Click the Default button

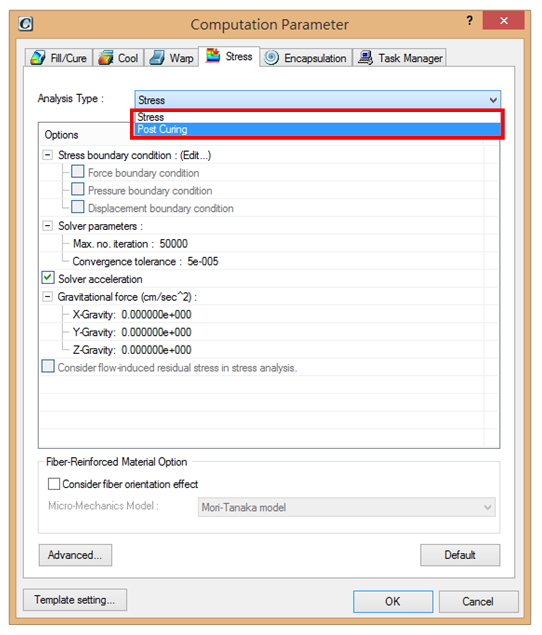(460, 555)
